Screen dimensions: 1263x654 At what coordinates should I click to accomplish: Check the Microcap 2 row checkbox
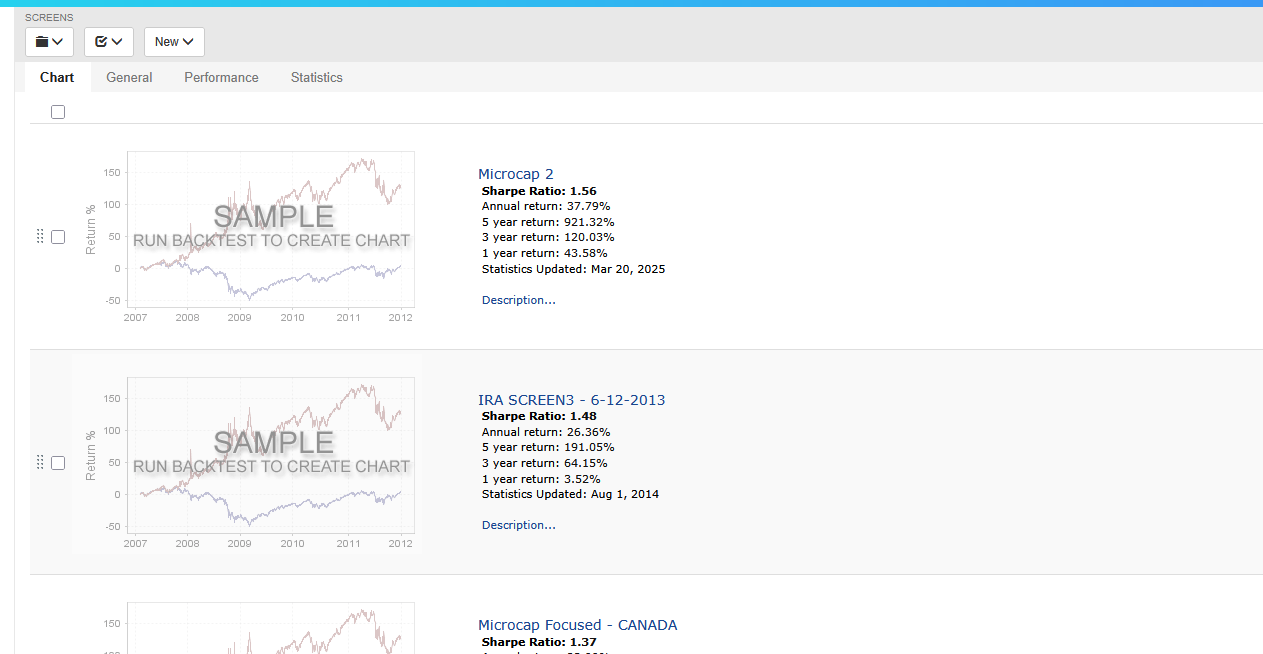(58, 237)
